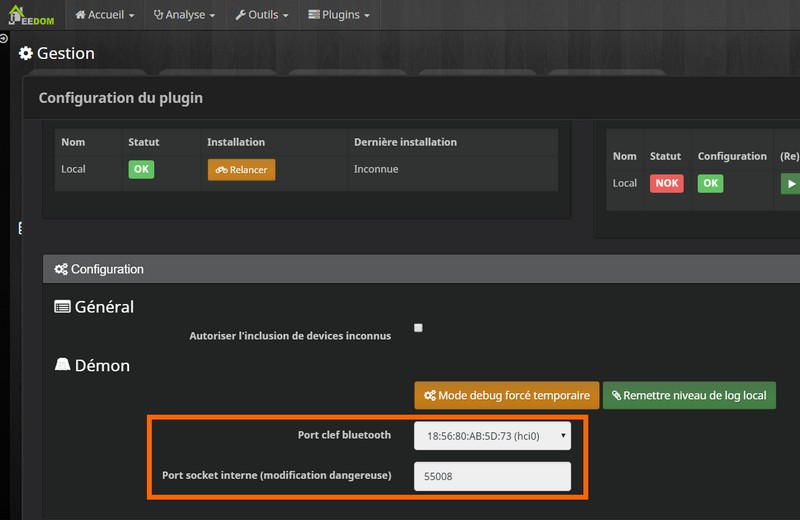This screenshot has width=800, height=520.
Task: Click the green OK dependency status badge
Action: pyautogui.click(x=141, y=169)
